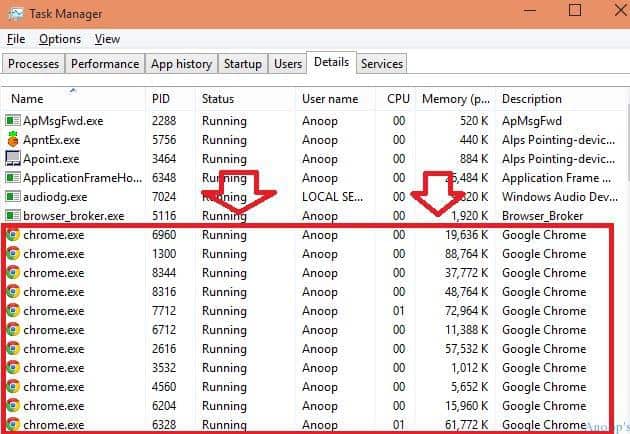Click the audiodg.exe process icon

click(x=13, y=197)
